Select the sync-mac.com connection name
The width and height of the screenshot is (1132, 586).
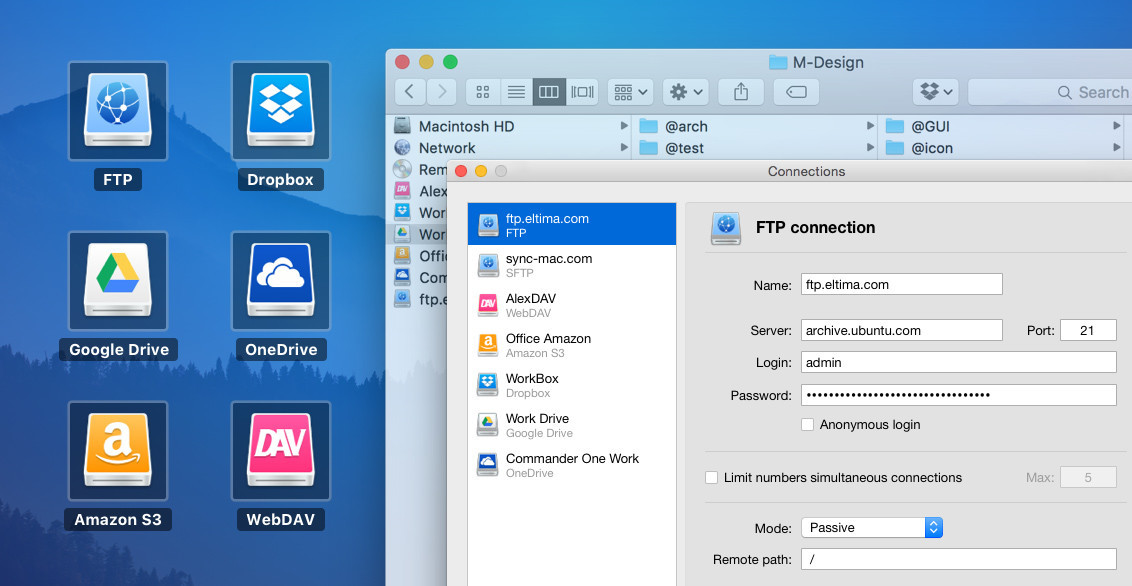549,258
